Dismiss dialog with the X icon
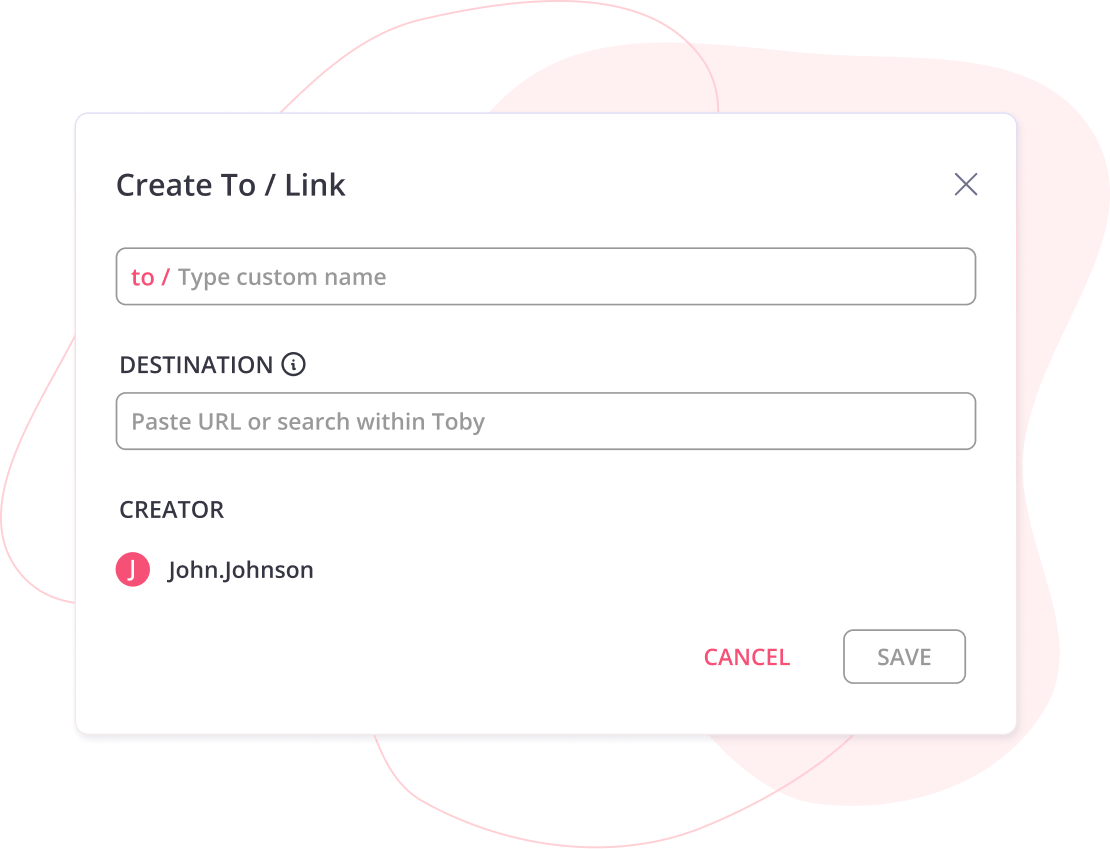1110x849 pixels. [x=965, y=184]
